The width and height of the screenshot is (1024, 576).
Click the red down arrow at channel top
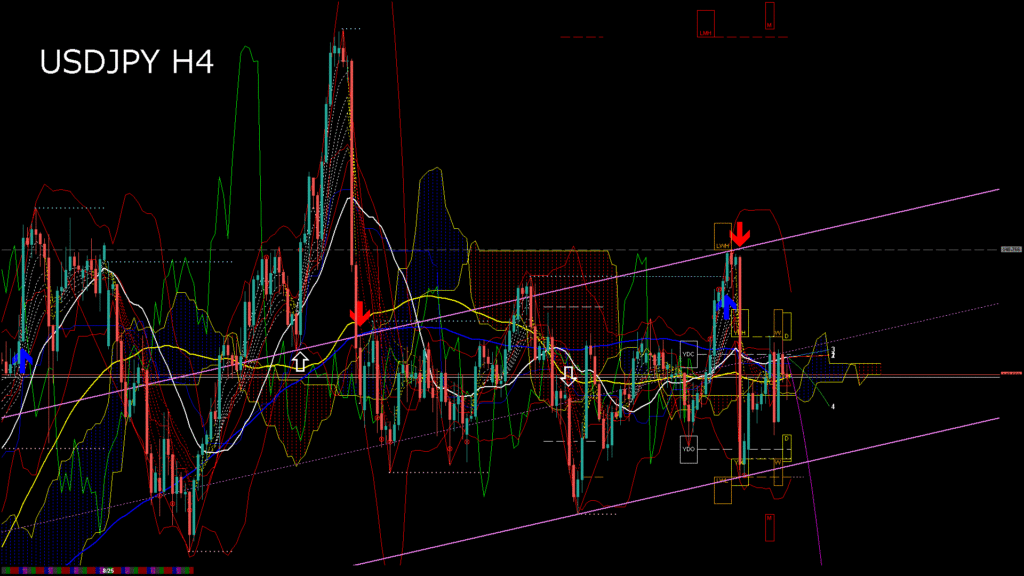coord(739,235)
